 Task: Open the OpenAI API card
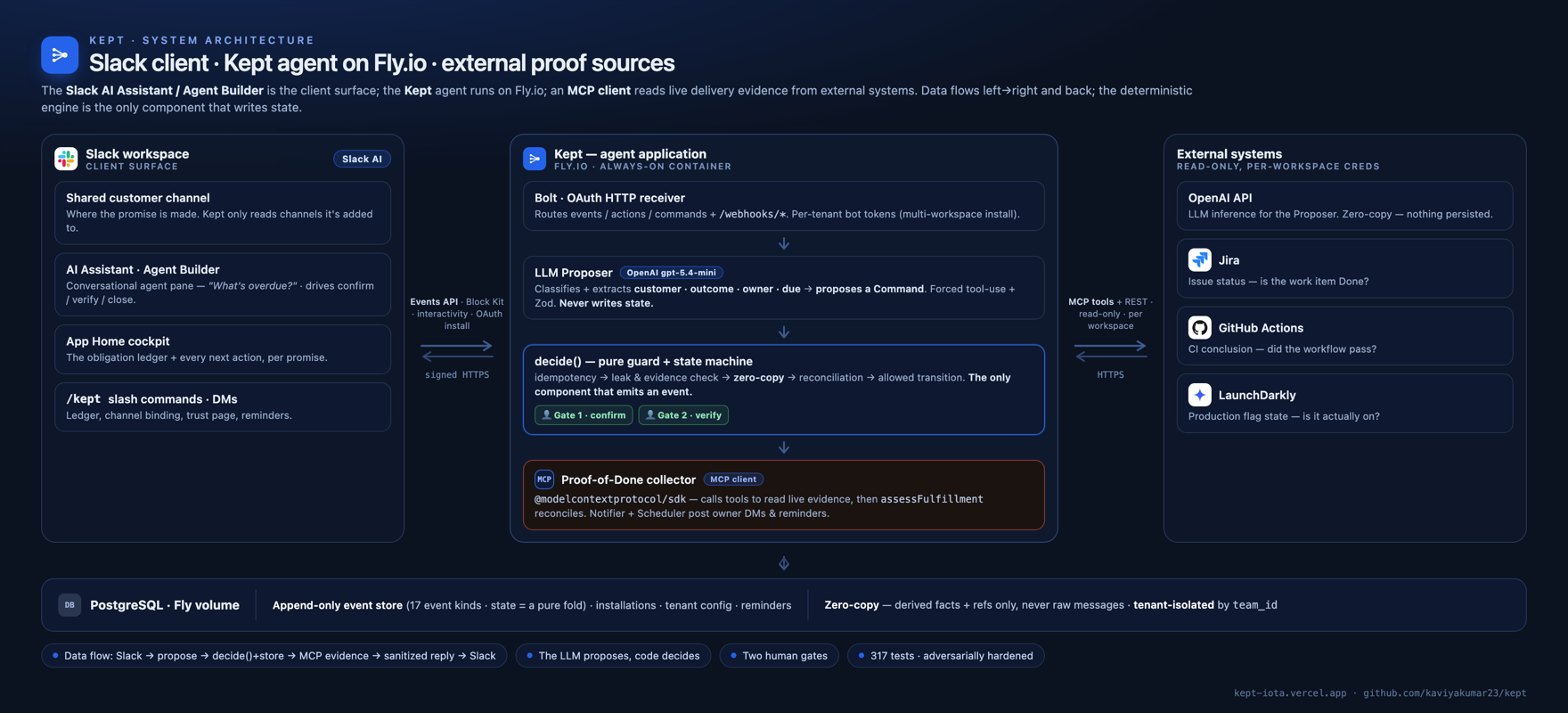point(1344,206)
